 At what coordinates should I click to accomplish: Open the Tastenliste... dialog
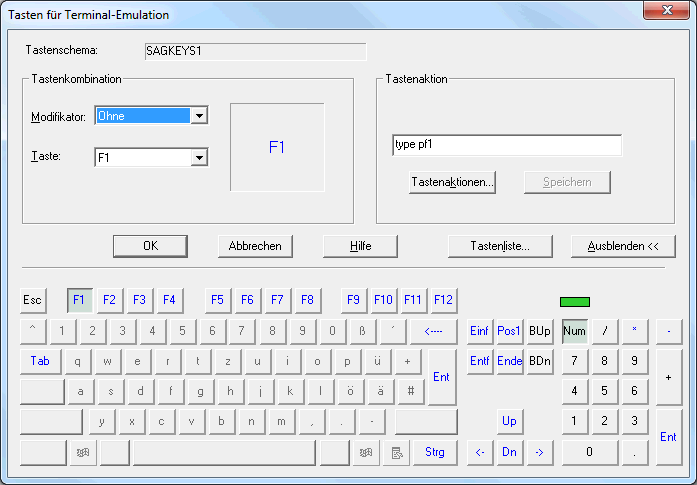(x=500, y=246)
